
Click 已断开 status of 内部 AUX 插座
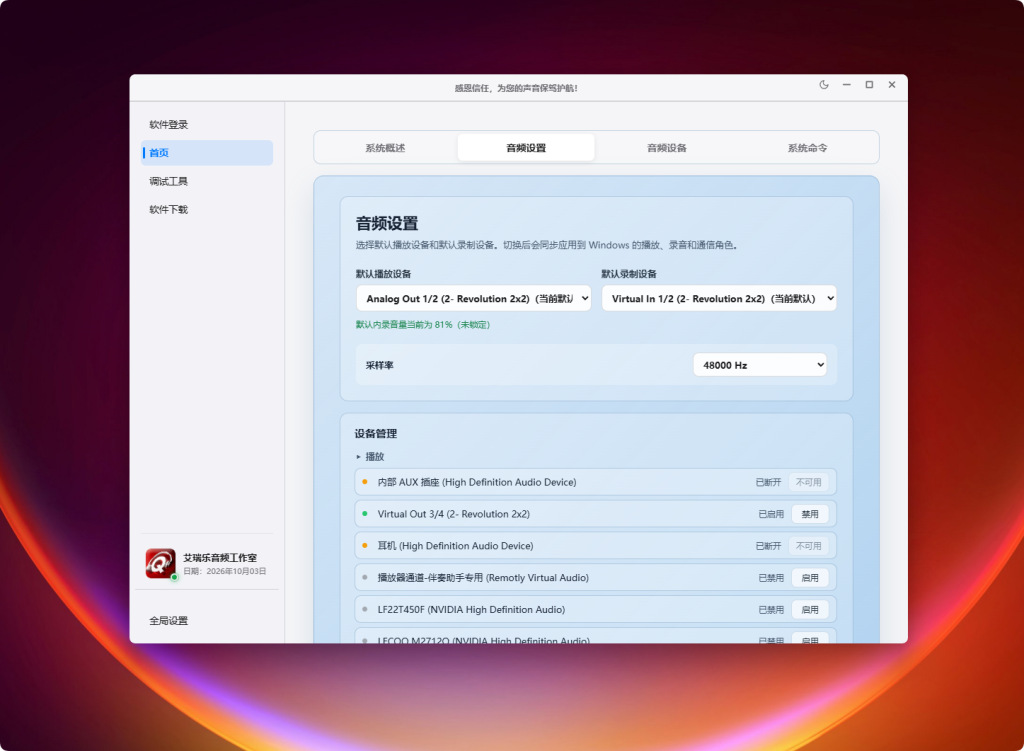[x=768, y=482]
